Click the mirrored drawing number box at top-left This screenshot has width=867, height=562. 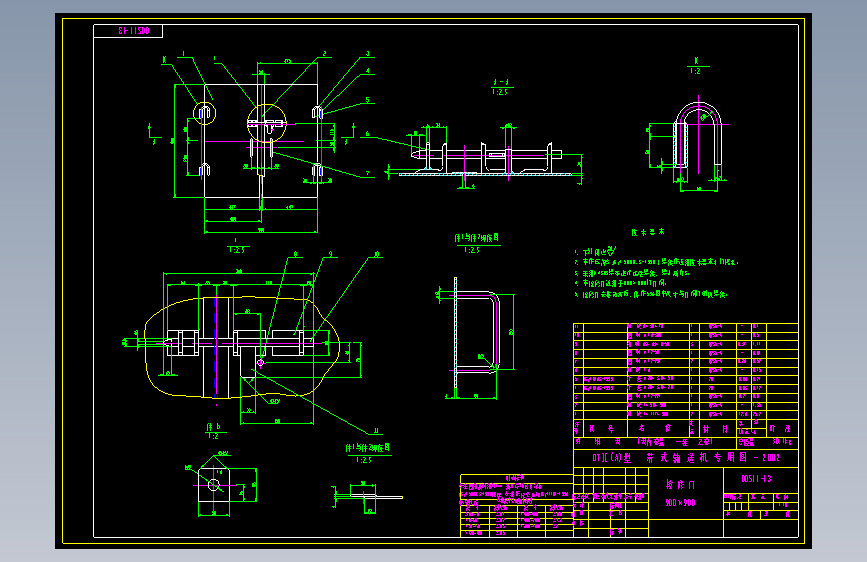coord(128,31)
